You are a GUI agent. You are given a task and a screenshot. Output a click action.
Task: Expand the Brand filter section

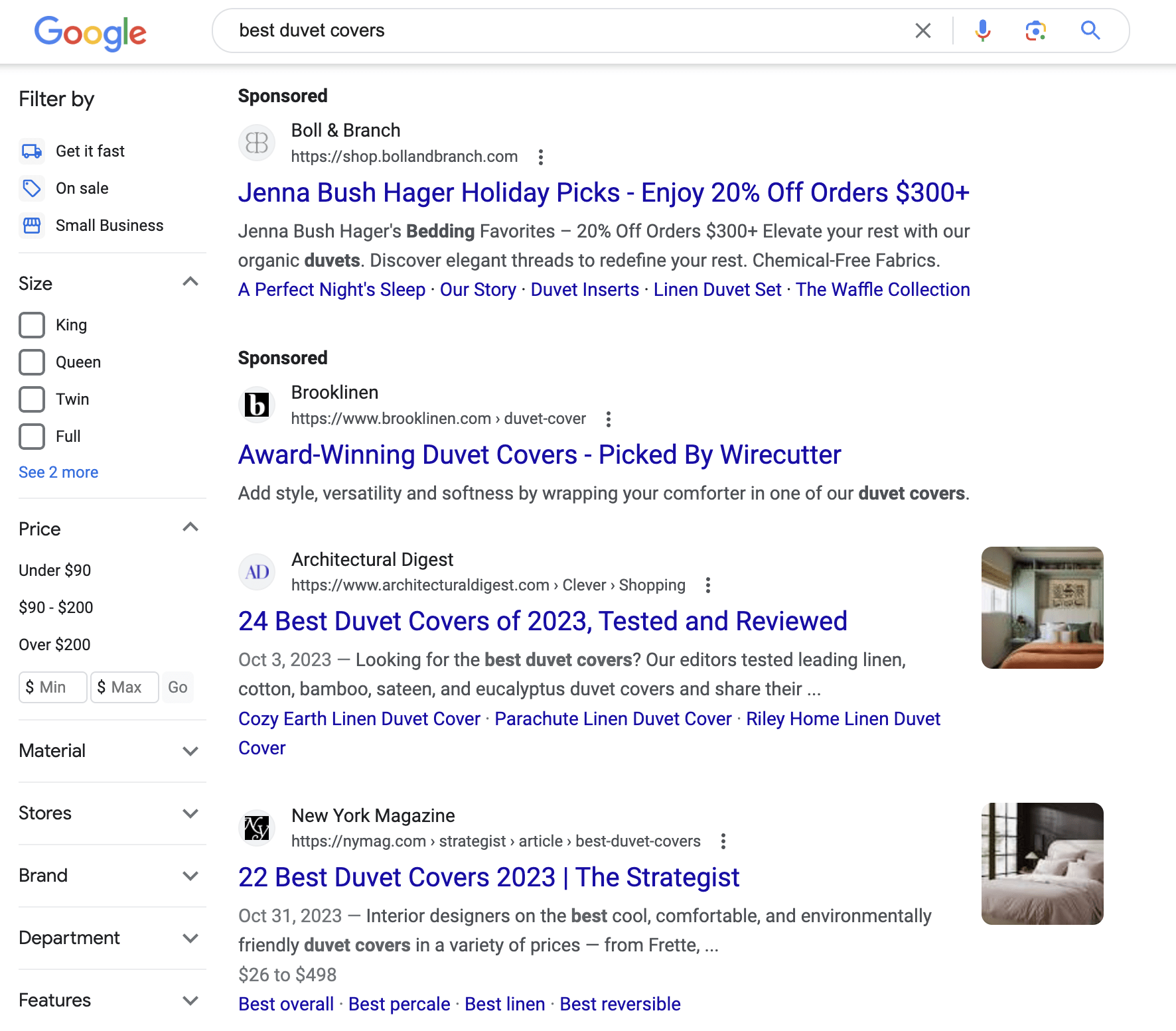[x=190, y=875]
